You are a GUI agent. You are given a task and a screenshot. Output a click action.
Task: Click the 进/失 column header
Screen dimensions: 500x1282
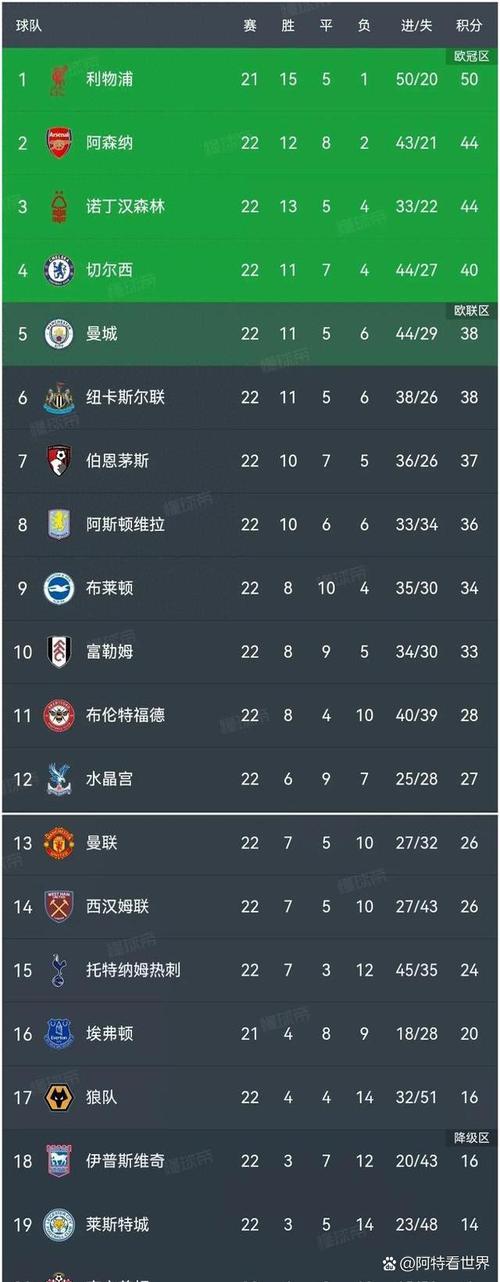point(417,26)
